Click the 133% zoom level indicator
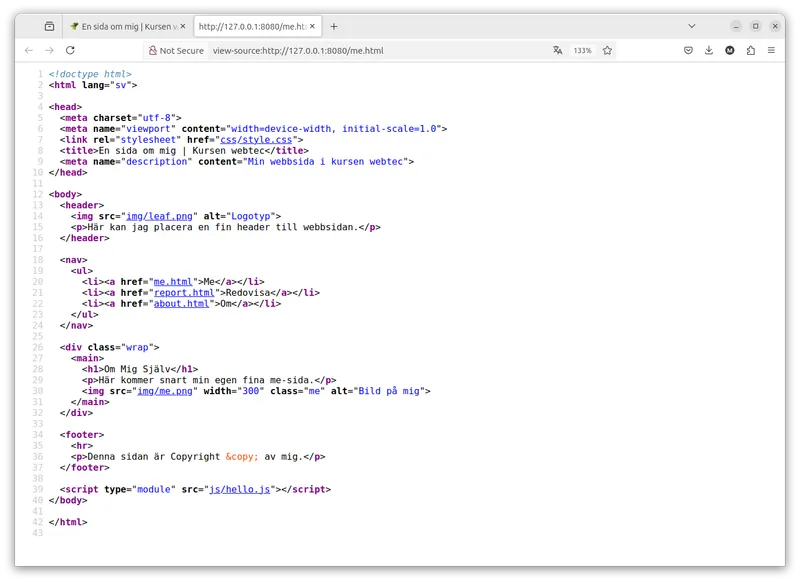The width and height of the screenshot is (800, 583). (582, 50)
